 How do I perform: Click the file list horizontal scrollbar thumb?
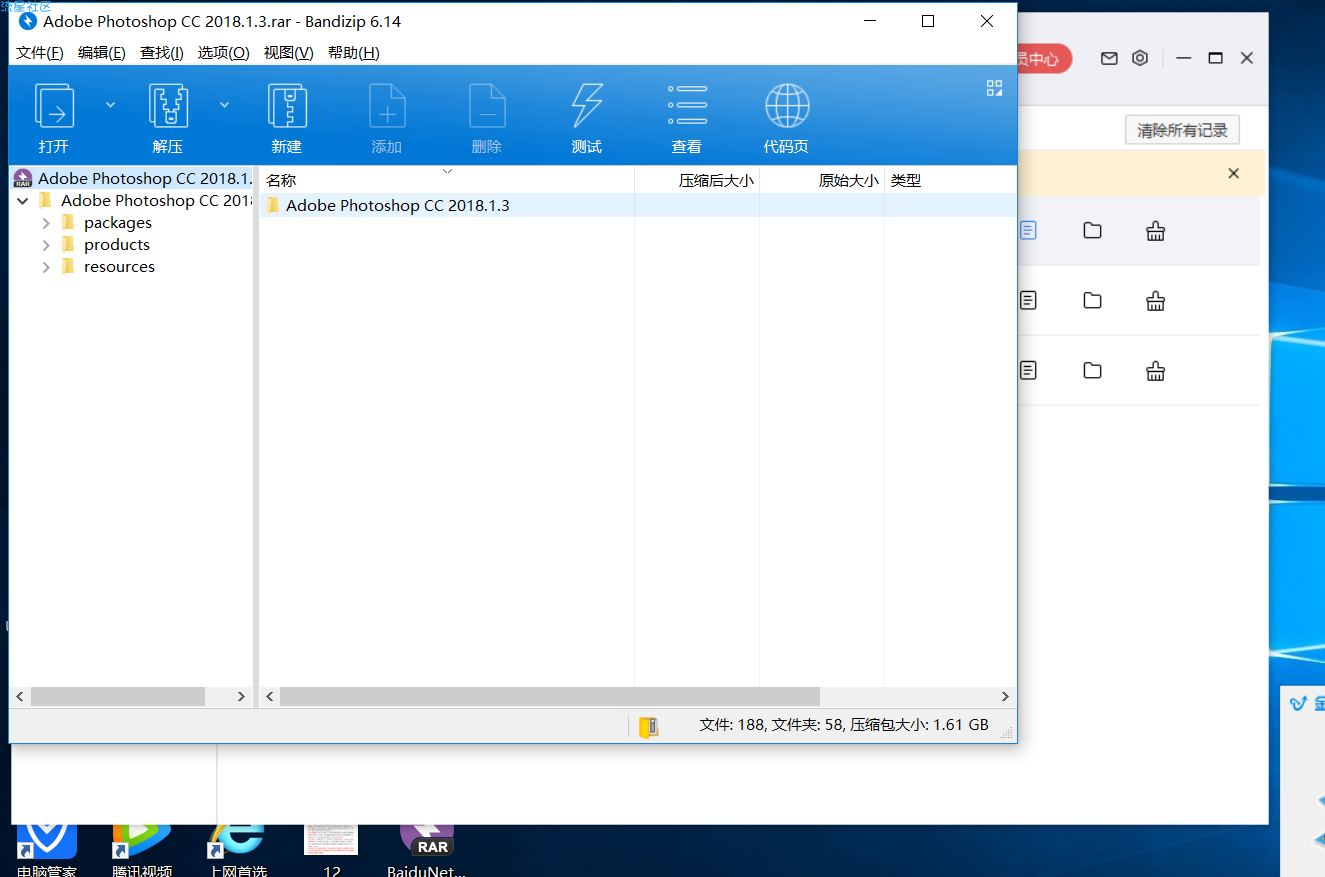pos(550,696)
